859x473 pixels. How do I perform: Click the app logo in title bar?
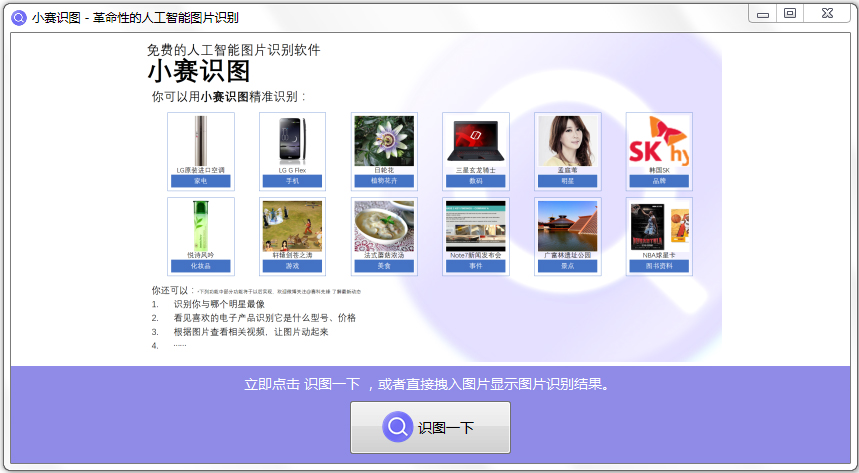[x=19, y=18]
